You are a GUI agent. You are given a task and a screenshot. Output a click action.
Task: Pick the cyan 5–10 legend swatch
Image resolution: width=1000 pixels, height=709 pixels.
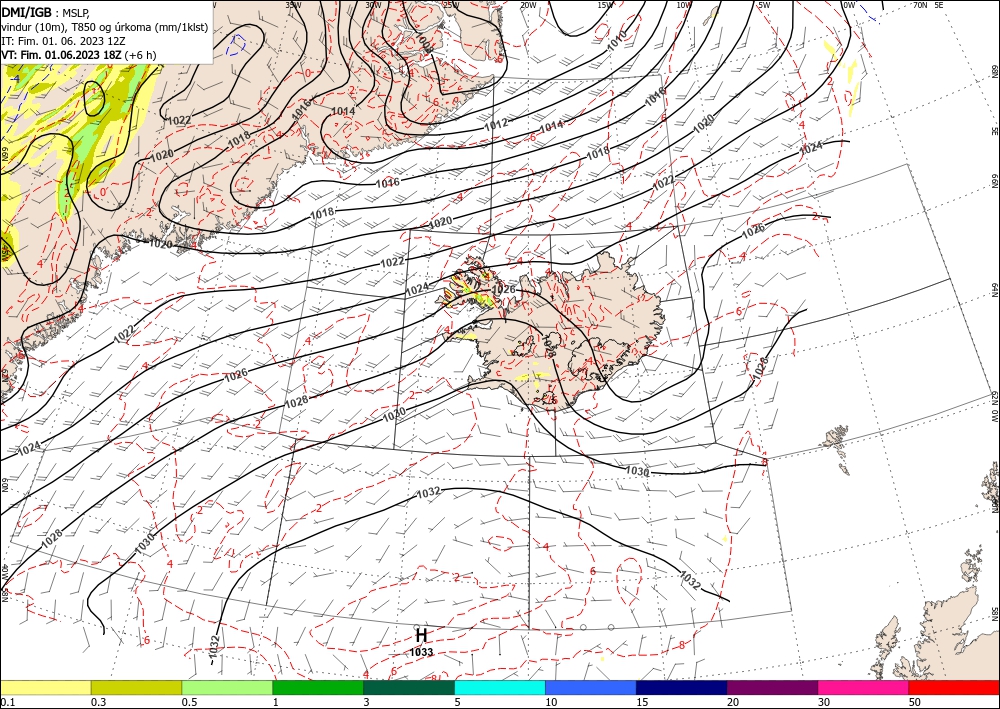tap(500, 687)
